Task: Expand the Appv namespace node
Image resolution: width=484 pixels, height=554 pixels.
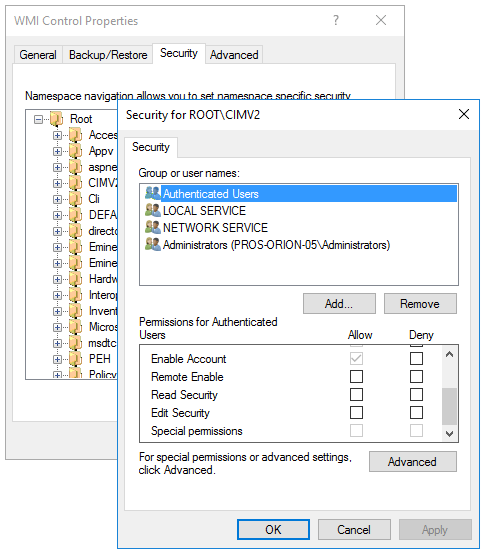Action: (57, 152)
